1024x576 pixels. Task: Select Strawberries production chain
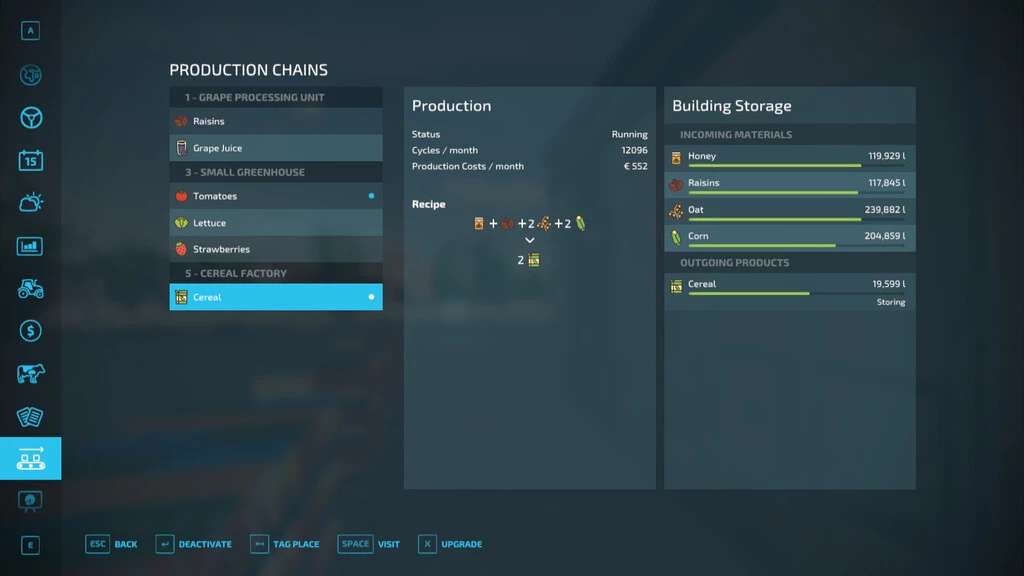[275, 249]
